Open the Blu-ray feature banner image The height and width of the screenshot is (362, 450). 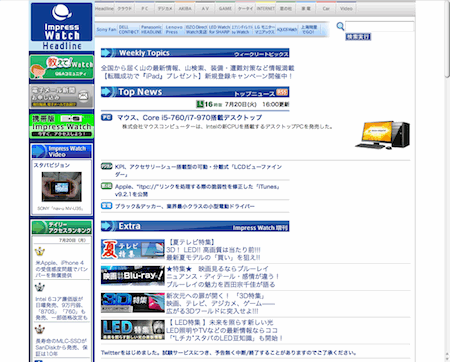click(x=133, y=276)
